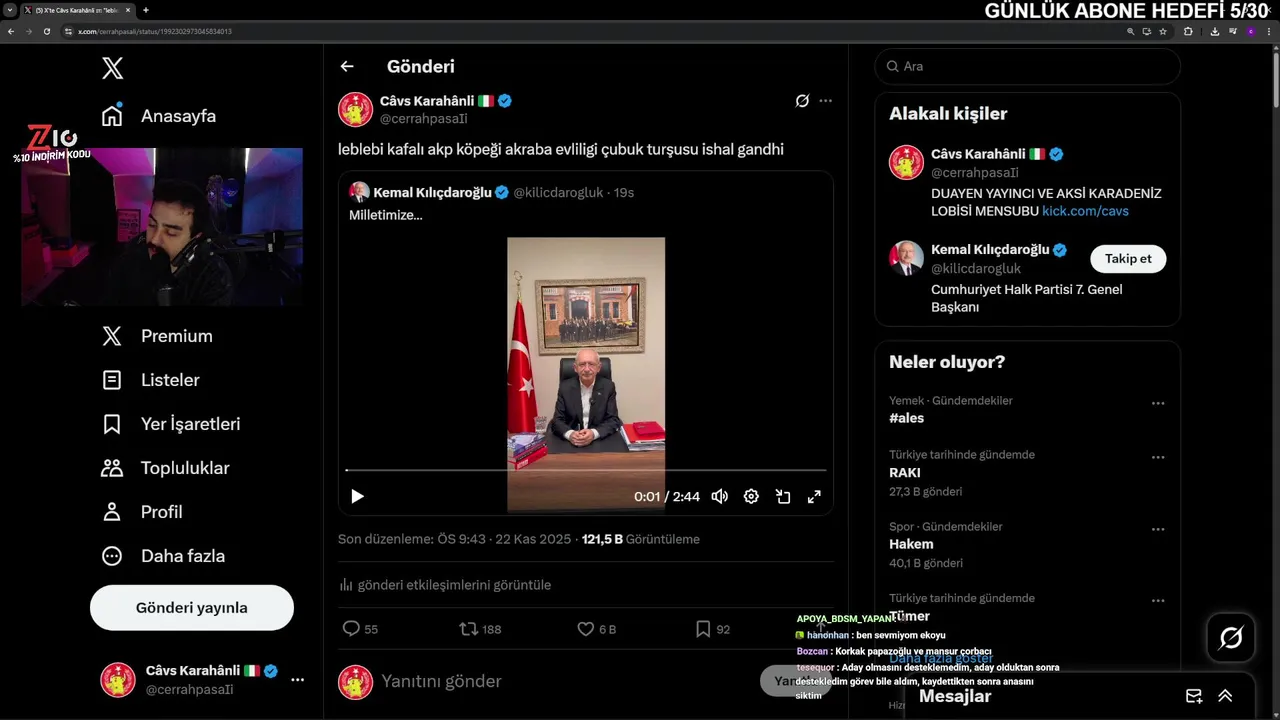Open Yer İşaretleri bookmarks
This screenshot has width=1280, height=720.
[171, 424]
